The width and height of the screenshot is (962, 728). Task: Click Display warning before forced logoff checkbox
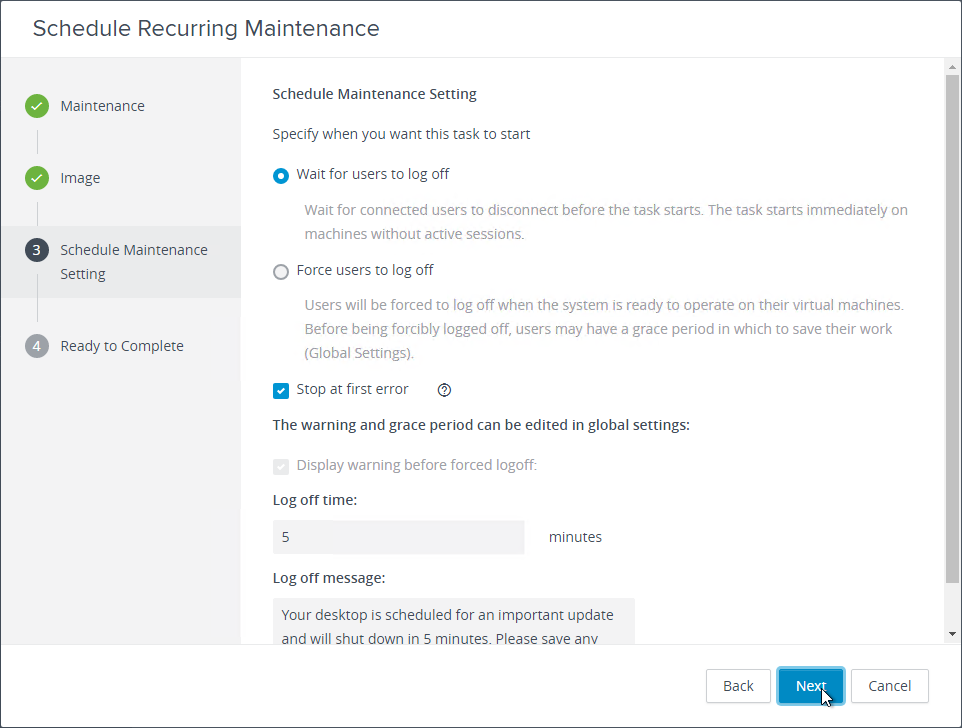281,467
